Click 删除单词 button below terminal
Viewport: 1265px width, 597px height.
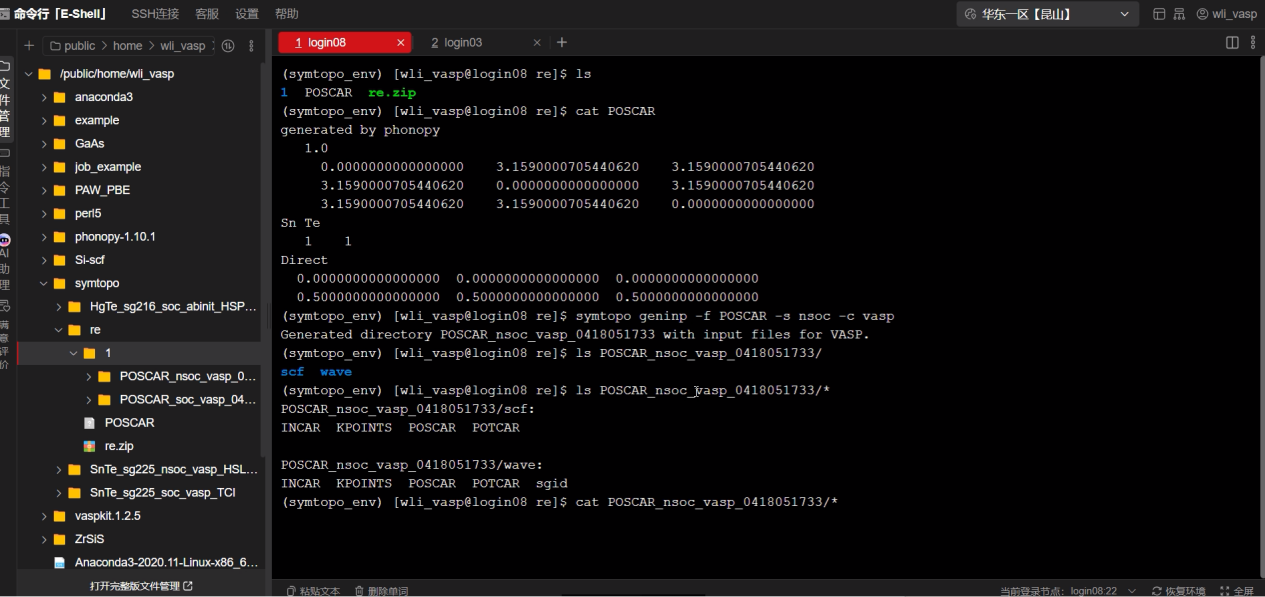pyautogui.click(x=381, y=591)
